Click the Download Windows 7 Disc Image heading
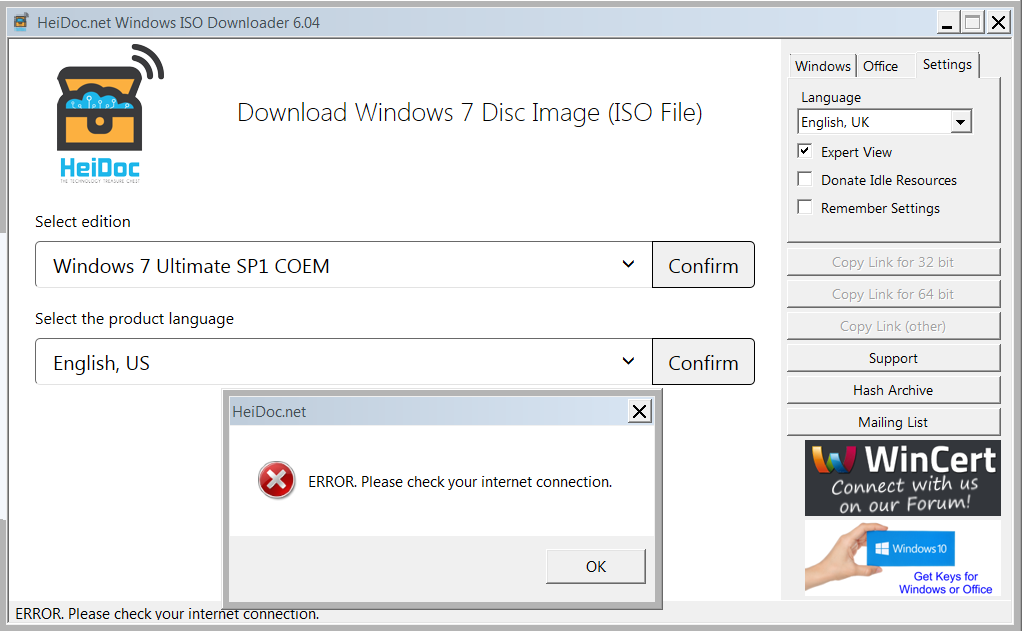 click(x=469, y=113)
